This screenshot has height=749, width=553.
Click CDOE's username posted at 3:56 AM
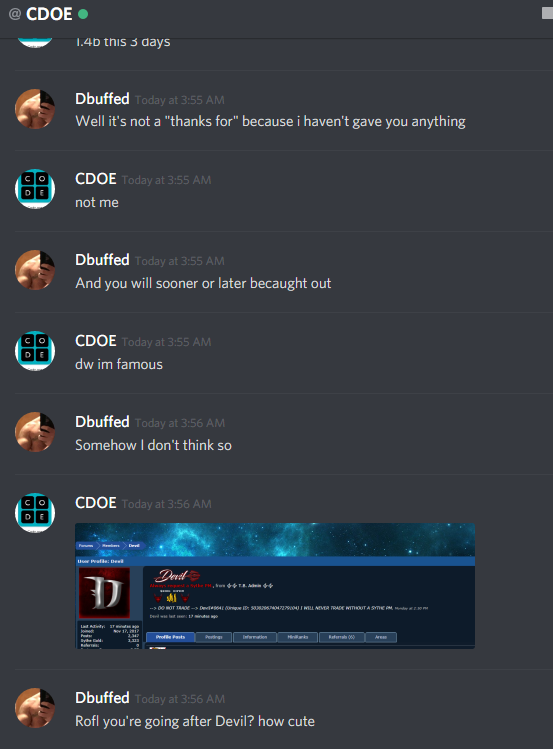coord(96,503)
